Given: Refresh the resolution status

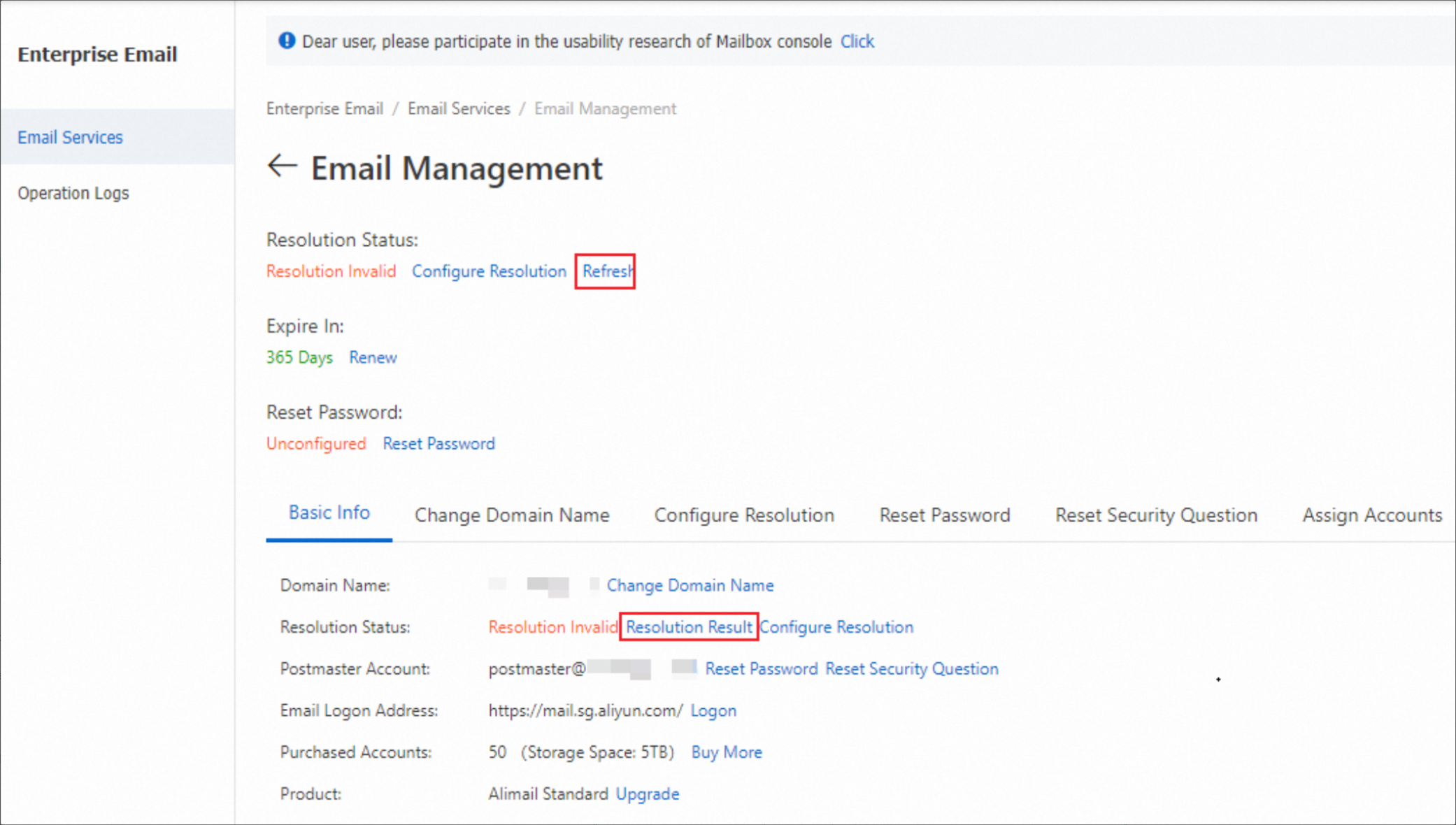Looking at the screenshot, I should pyautogui.click(x=608, y=271).
